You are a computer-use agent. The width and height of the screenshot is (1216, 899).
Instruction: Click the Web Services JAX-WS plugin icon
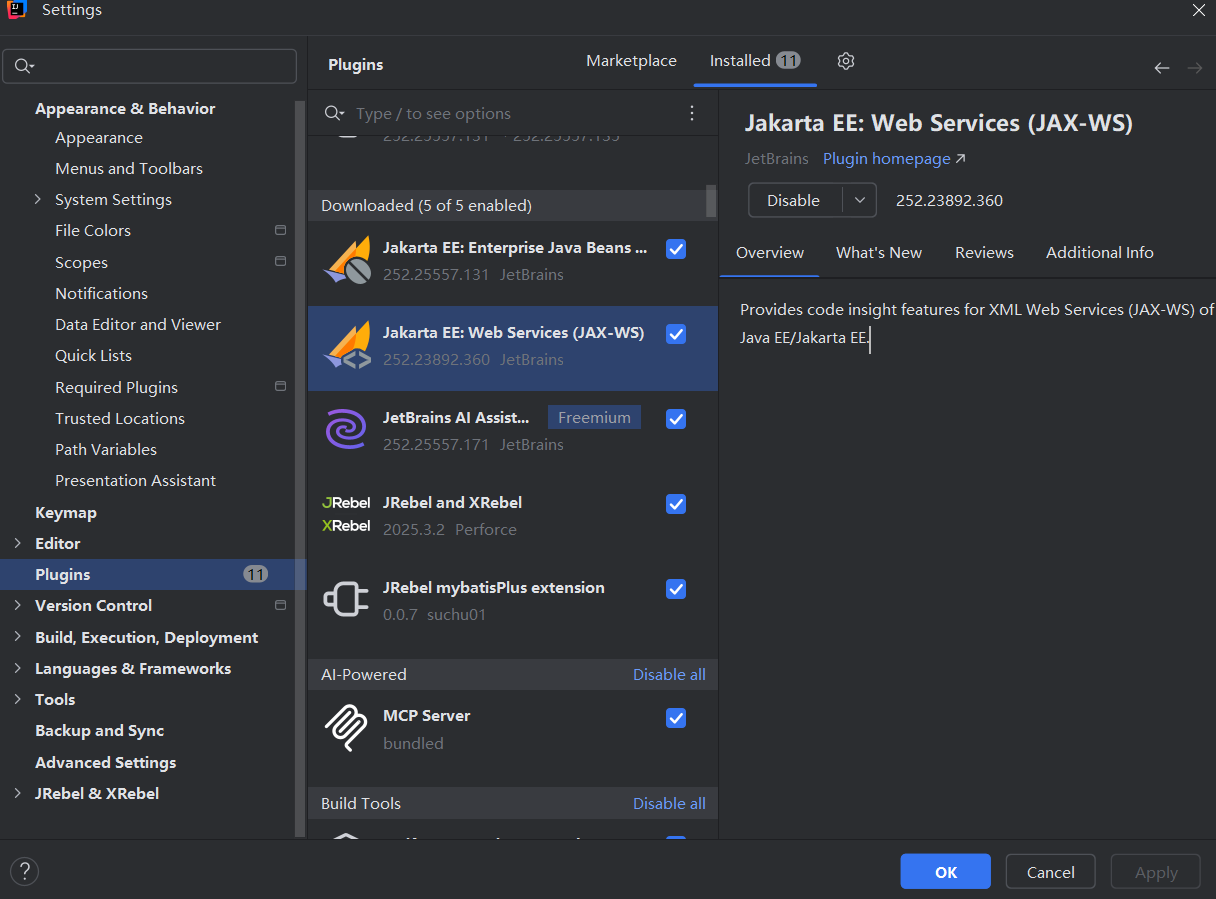click(347, 346)
